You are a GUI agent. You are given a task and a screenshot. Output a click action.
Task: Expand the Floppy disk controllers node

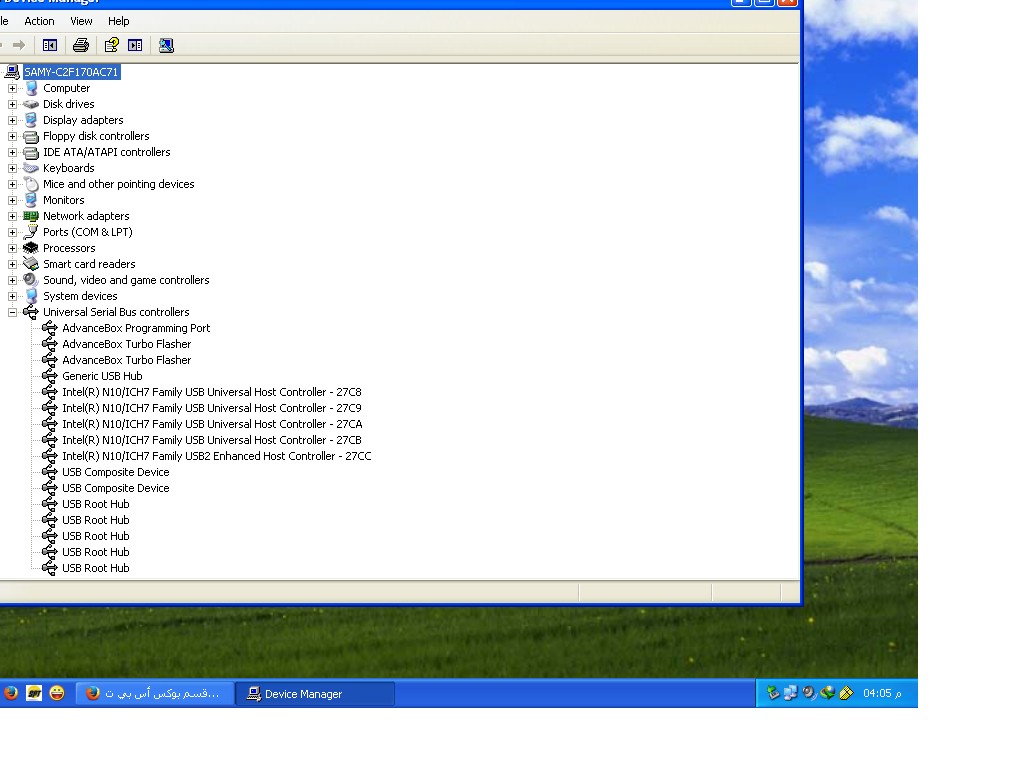coord(12,136)
